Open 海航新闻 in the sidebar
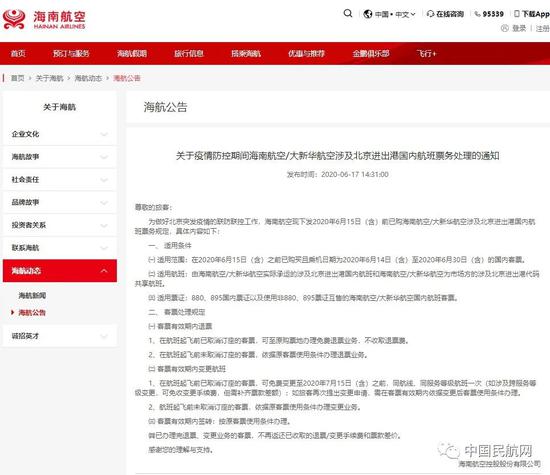Image resolution: width=550 pixels, height=475 pixels. coord(32,296)
